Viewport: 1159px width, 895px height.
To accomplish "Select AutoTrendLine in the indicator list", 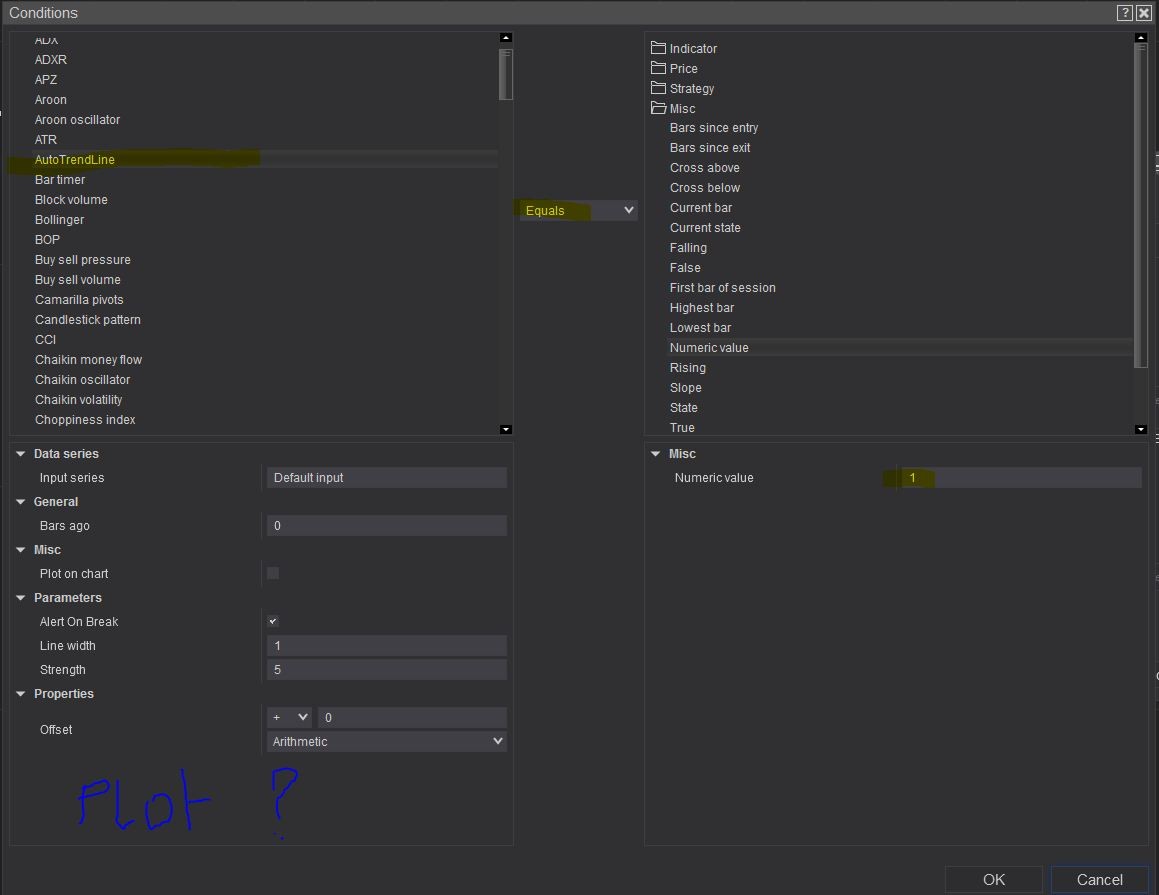I will click(x=75, y=160).
